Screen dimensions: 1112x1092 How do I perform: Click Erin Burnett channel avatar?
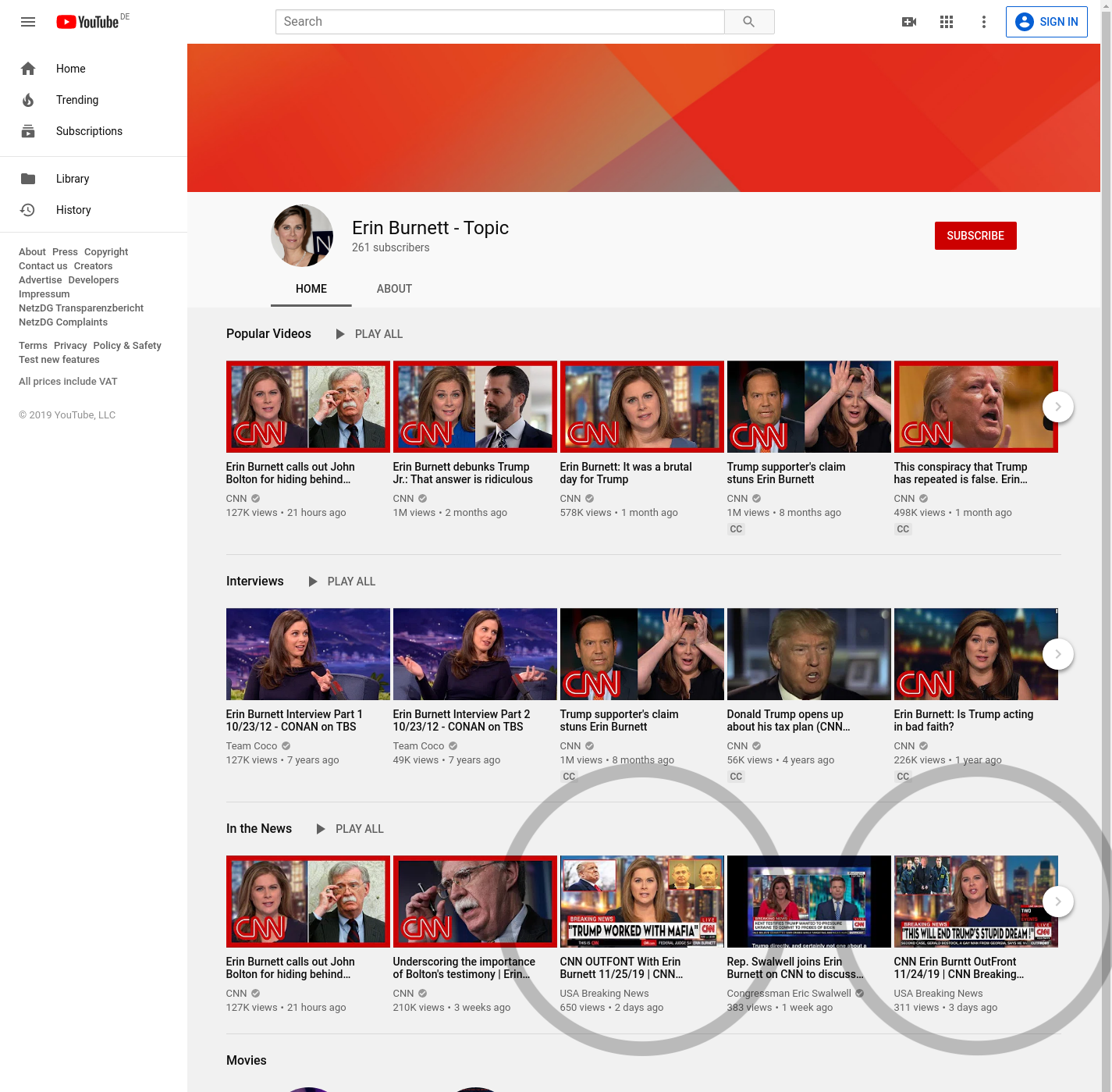(302, 236)
